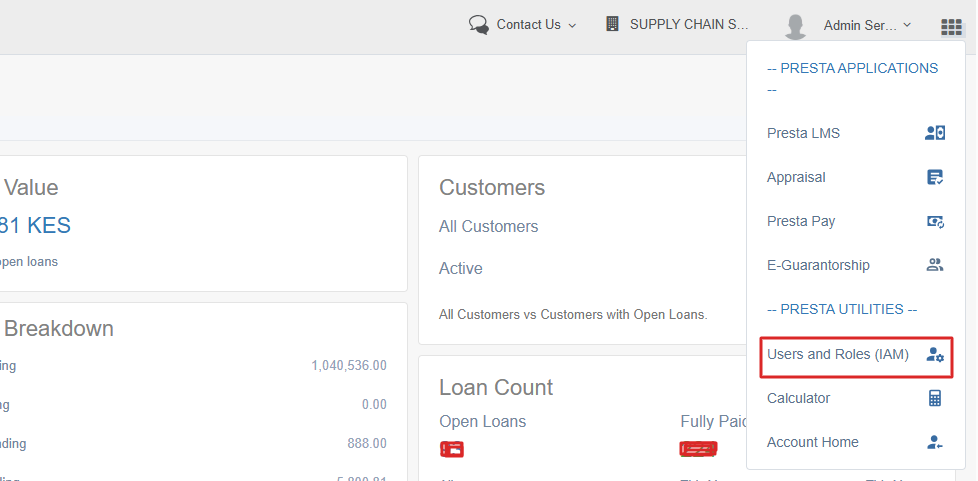Select Presta Pay menu entry

pyautogui.click(x=801, y=221)
